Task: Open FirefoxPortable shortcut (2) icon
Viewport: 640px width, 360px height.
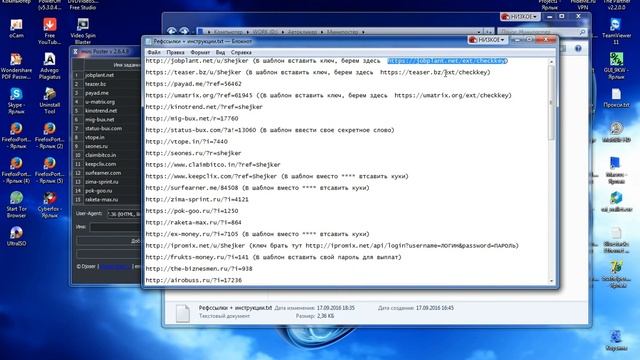Action: click(49, 135)
